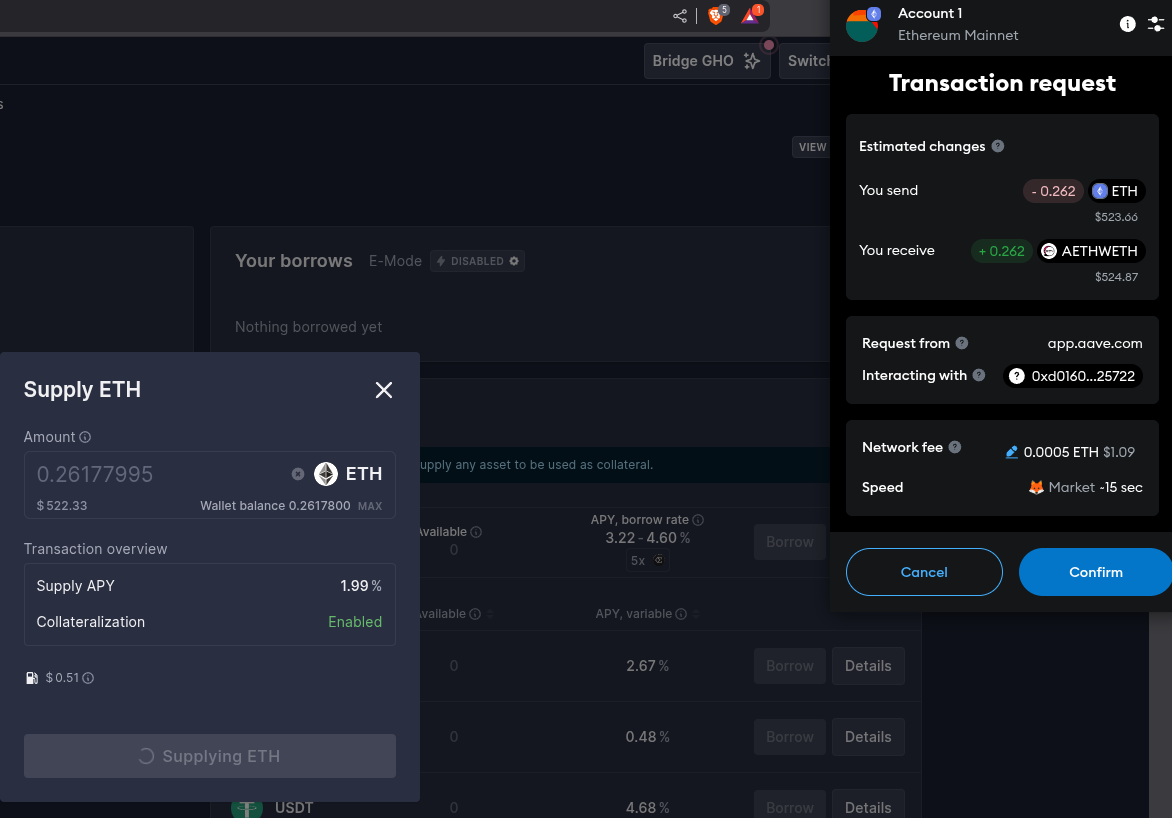Click E-Mode settings gear icon
The image size is (1172, 818).
point(513,261)
